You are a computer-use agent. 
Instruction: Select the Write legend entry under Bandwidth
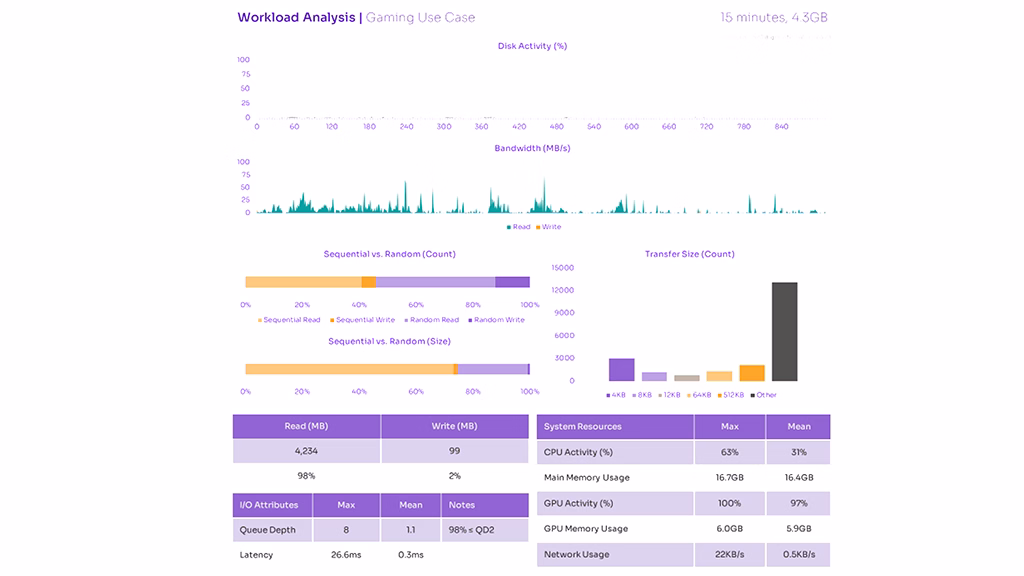click(549, 227)
